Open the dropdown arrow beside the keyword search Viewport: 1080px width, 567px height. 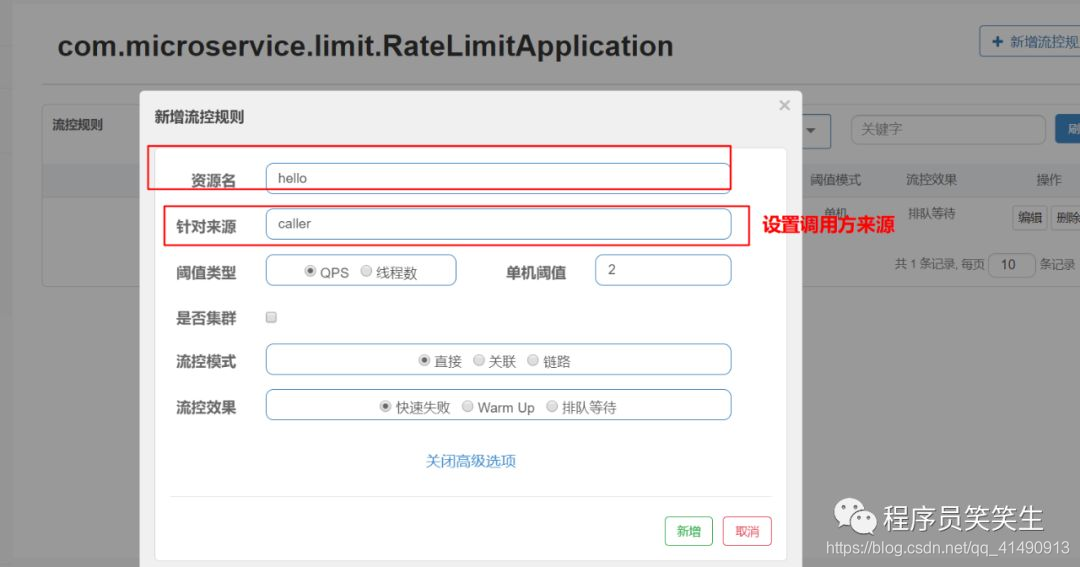point(811,130)
